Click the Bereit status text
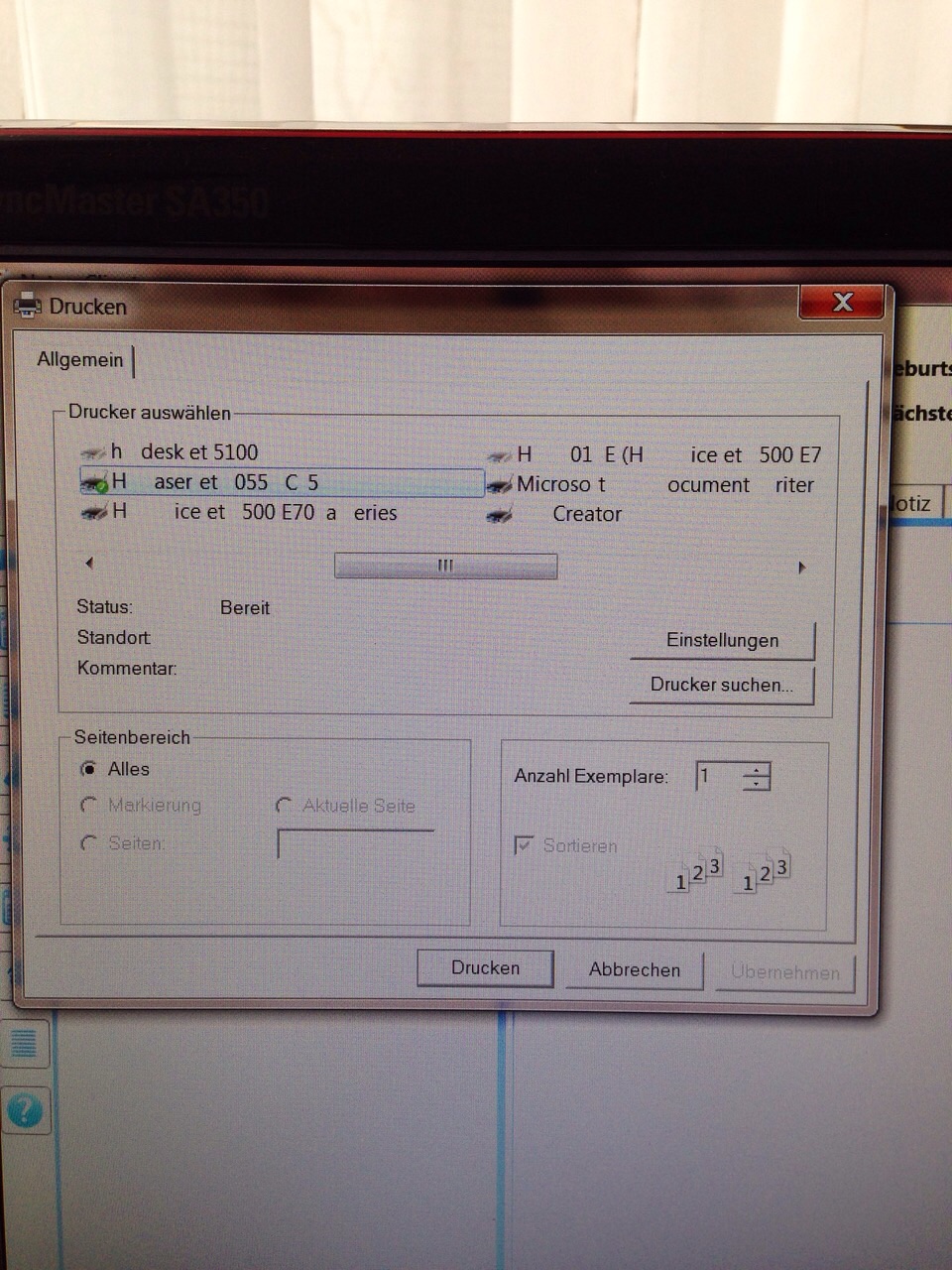 tap(245, 607)
